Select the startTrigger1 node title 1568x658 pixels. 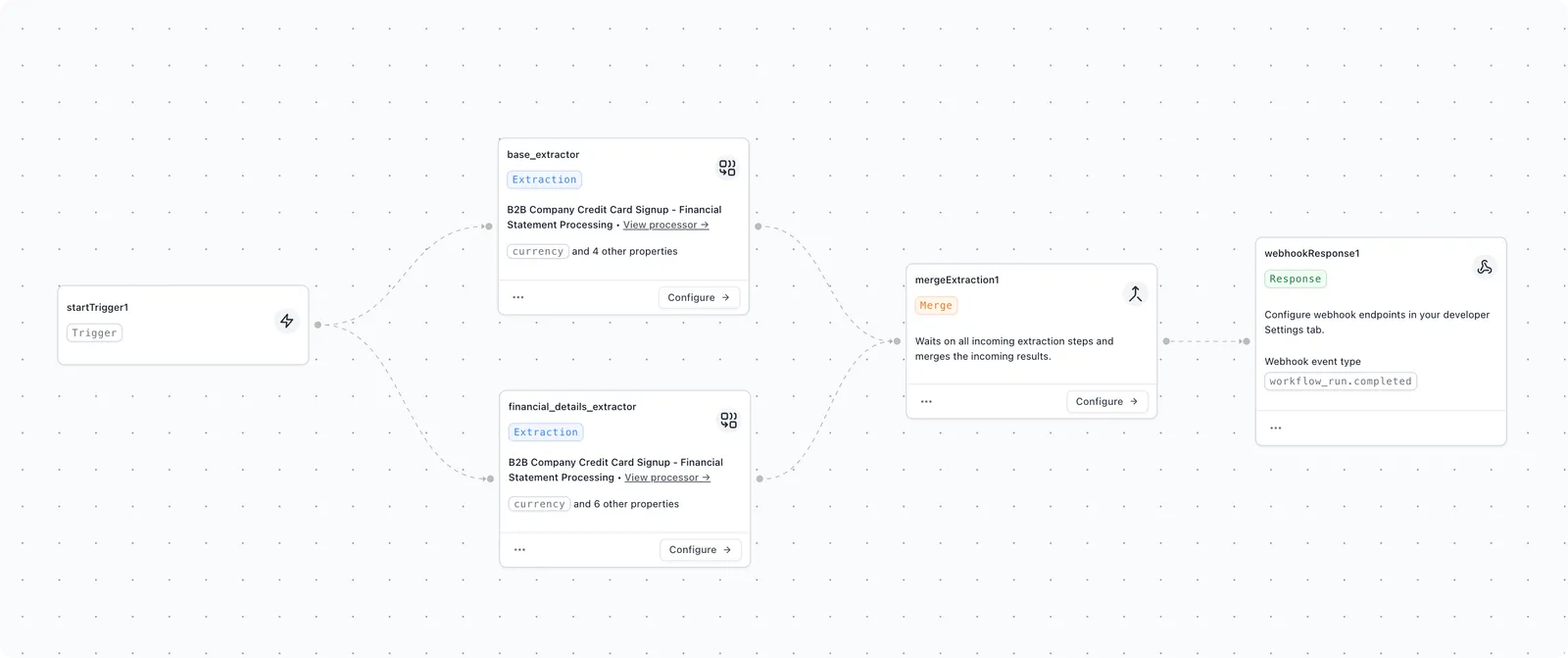[98, 308]
